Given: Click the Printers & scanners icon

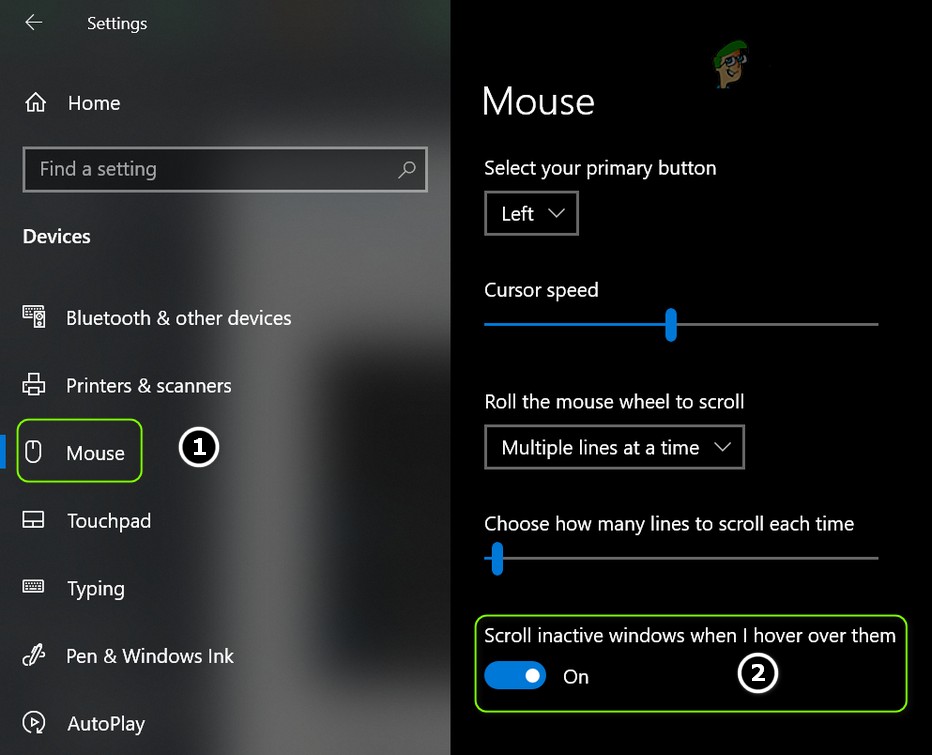Looking at the screenshot, I should coord(33,385).
